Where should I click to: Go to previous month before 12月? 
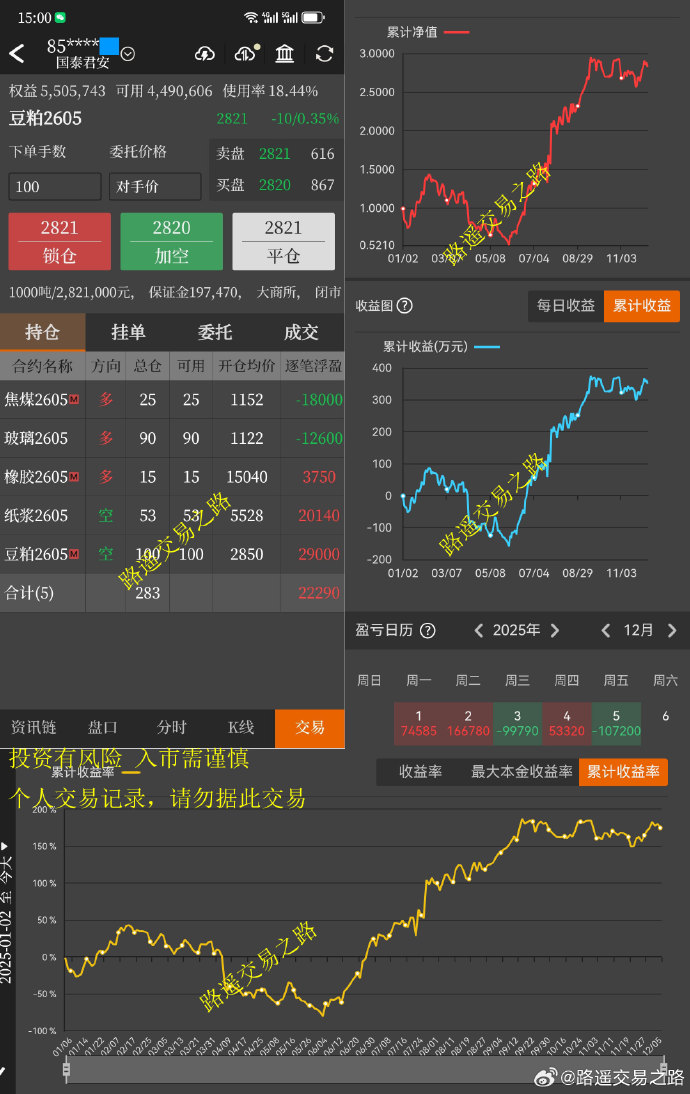coord(606,631)
